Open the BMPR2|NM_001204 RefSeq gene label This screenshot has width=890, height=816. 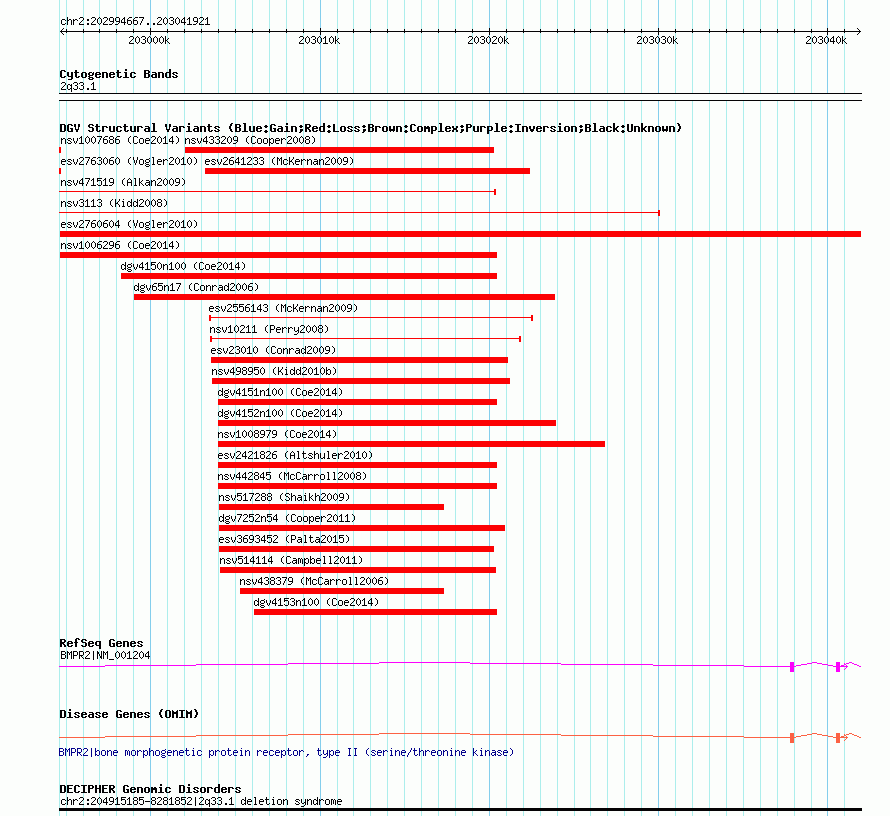coord(105,655)
